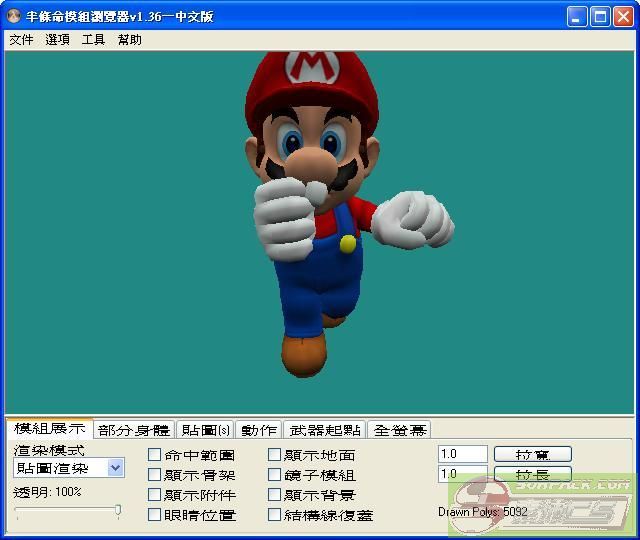Select the 動作 tab
The image size is (640, 540).
click(x=259, y=430)
